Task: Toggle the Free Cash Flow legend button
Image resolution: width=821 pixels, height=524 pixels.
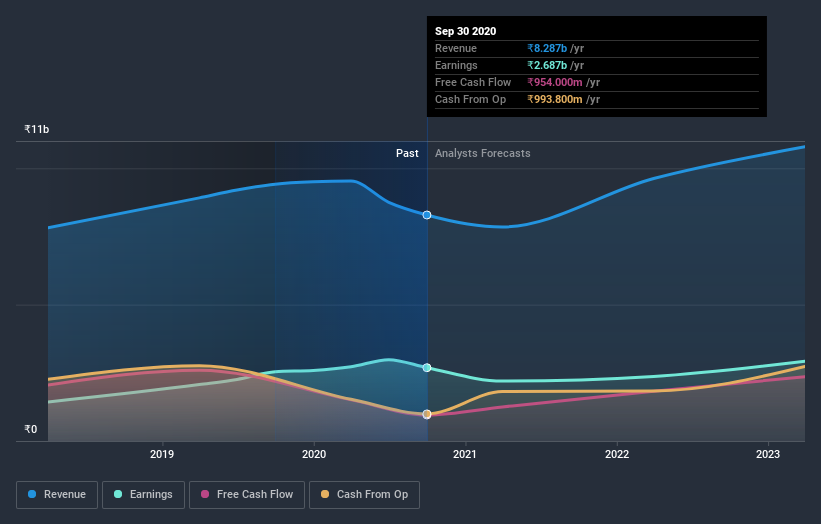Action: tap(247, 495)
